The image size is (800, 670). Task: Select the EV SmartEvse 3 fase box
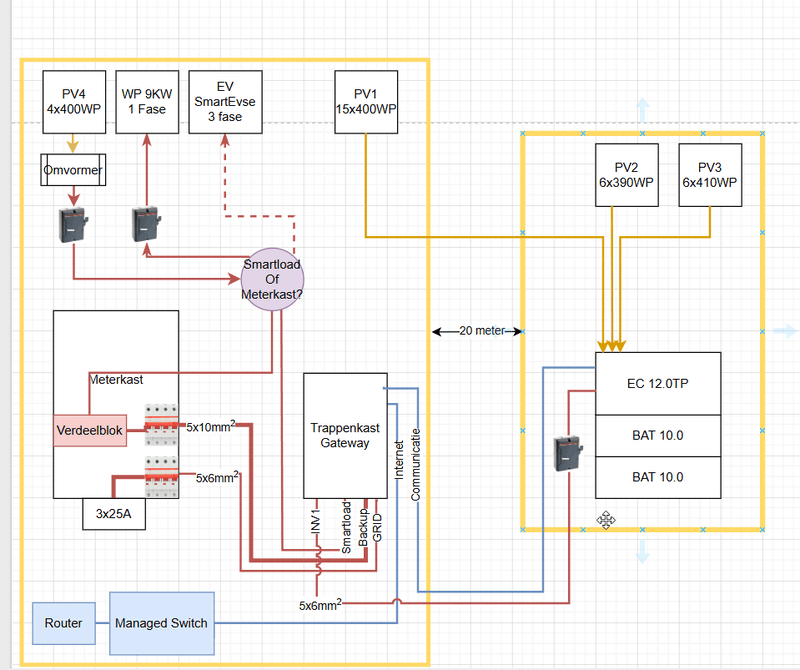tap(225, 102)
